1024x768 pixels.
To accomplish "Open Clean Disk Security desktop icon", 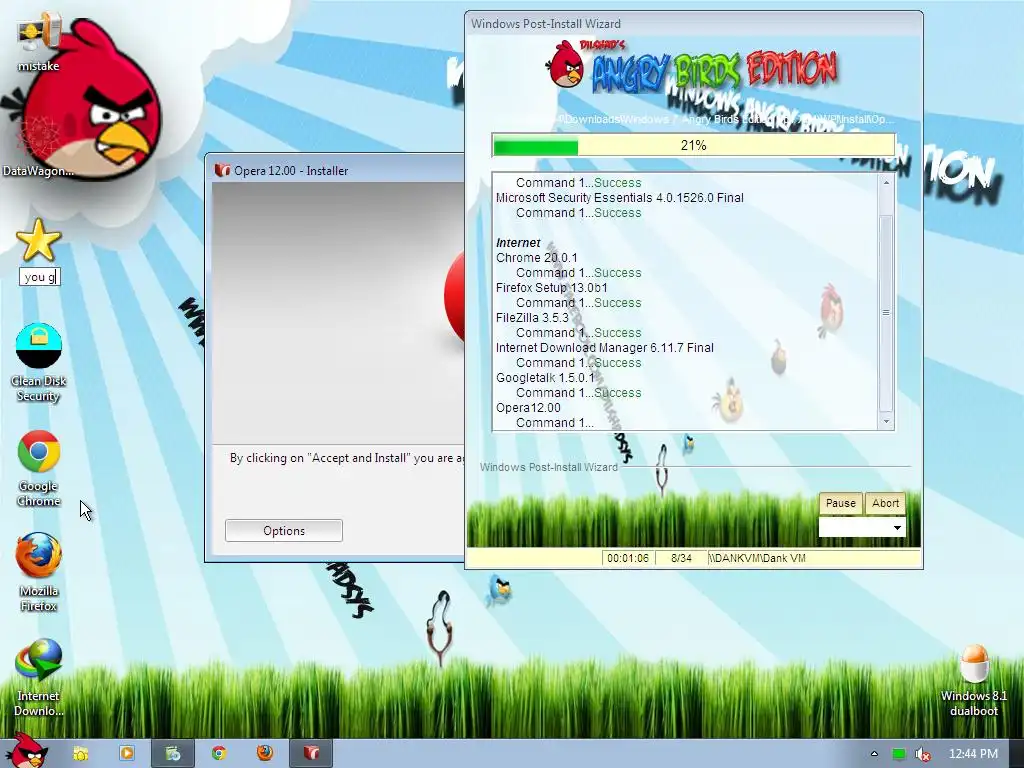I will 39,362.
